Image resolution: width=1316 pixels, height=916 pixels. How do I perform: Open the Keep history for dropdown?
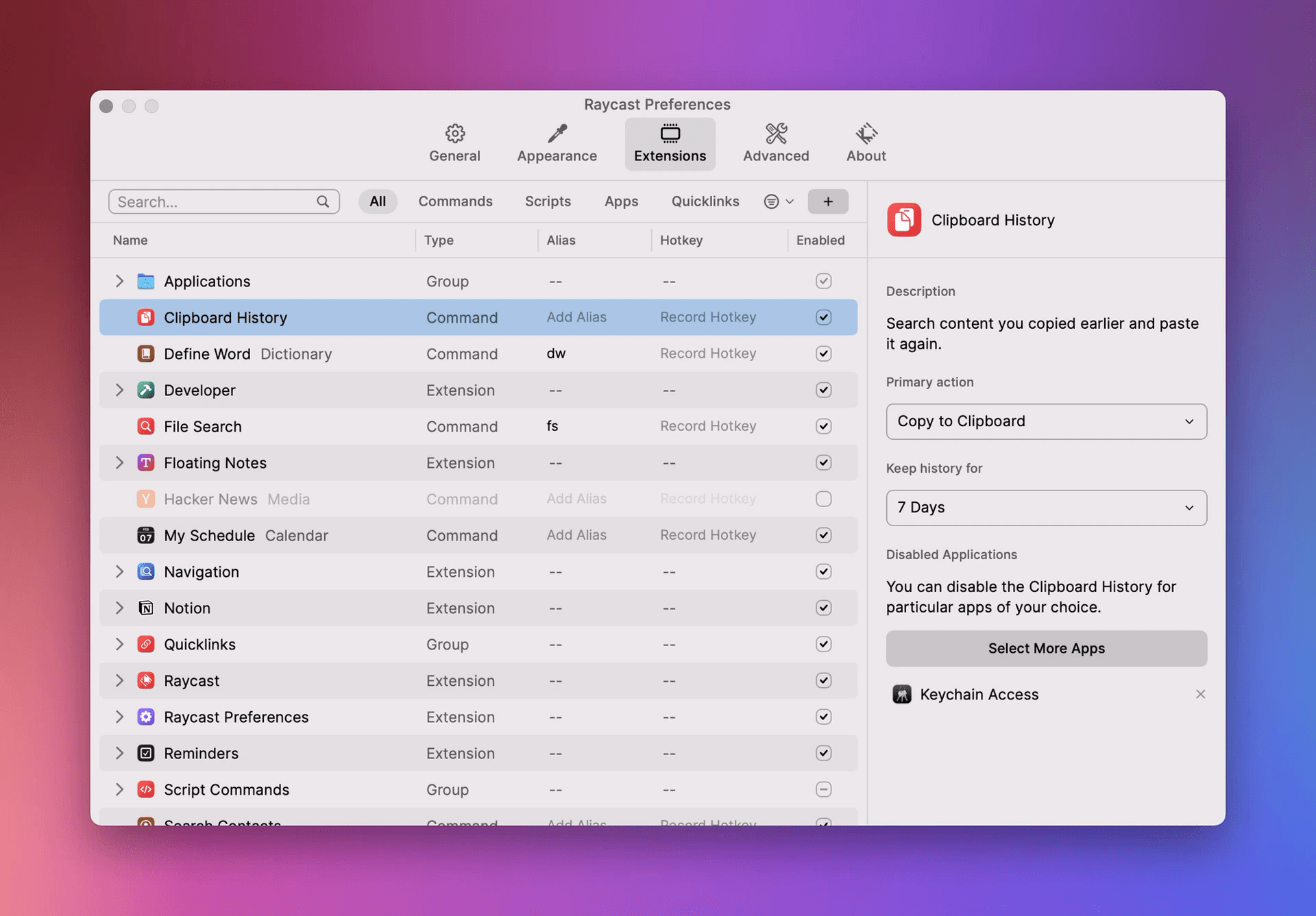pyautogui.click(x=1046, y=508)
